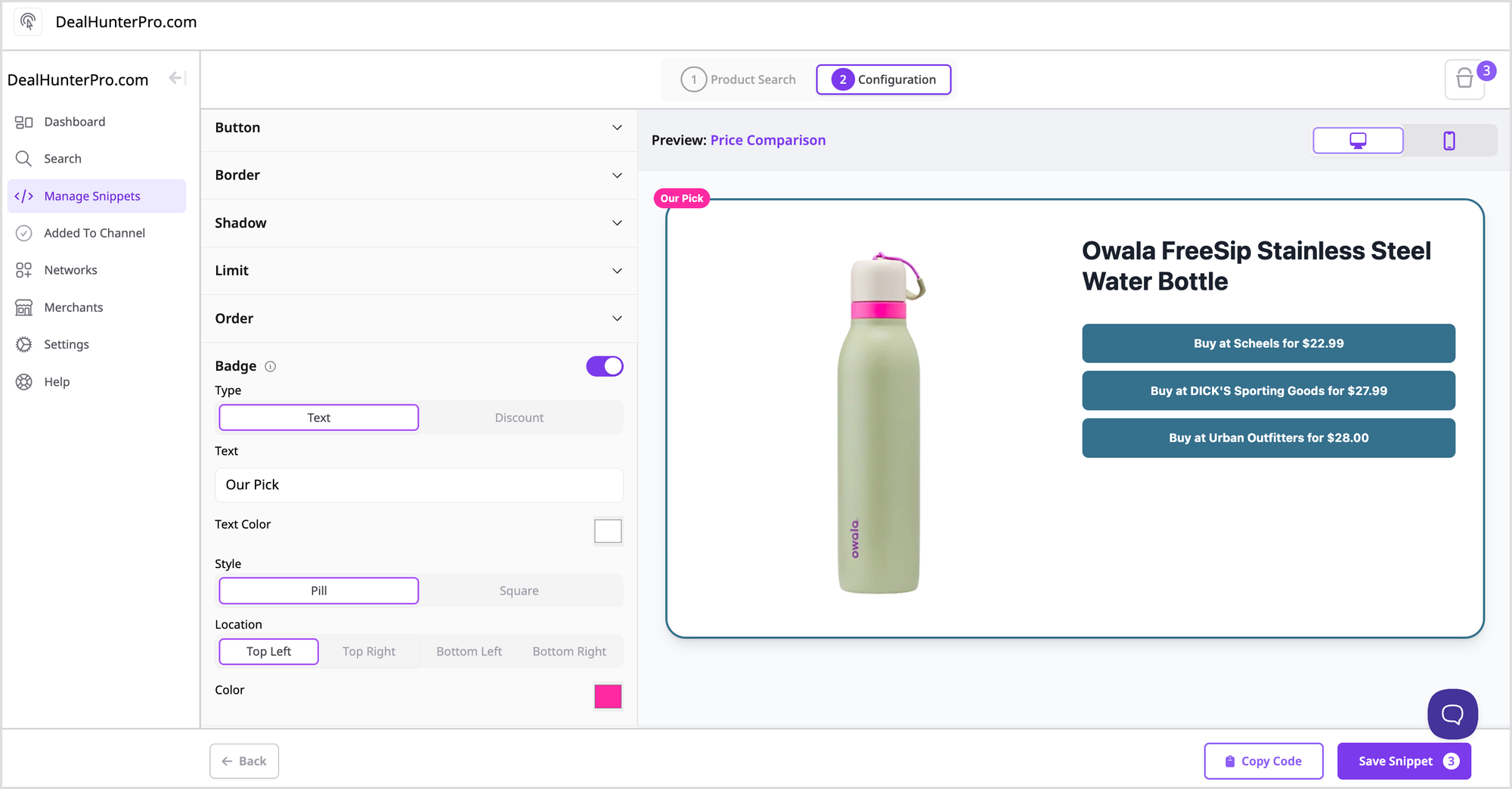Switch preview to mobile view
The image size is (1512, 789).
click(x=1449, y=140)
